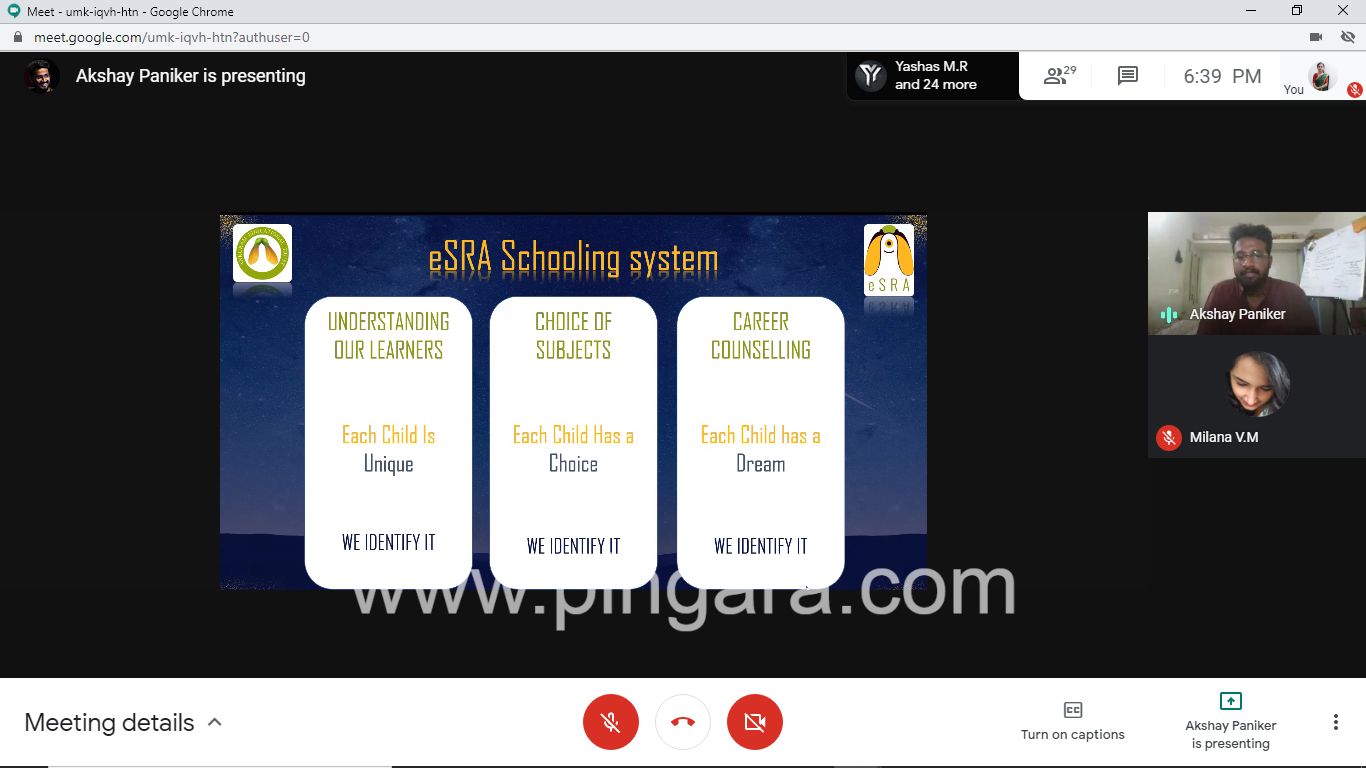This screenshot has height=768, width=1366.
Task: Turn on camera with red video button
Action: point(755,722)
